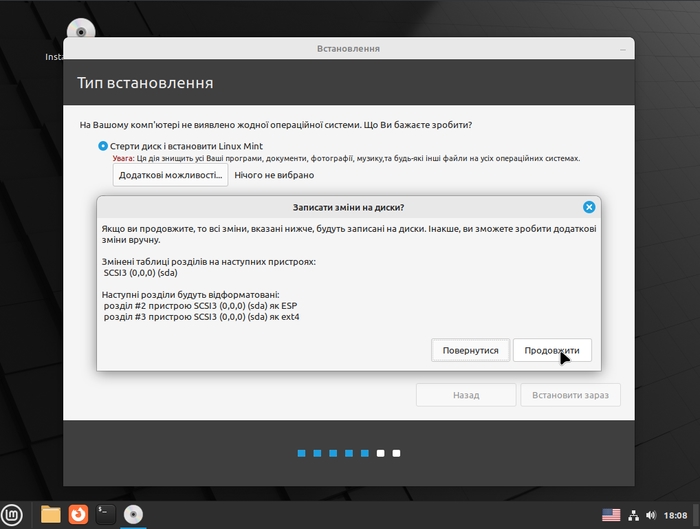Launch Firefox from the taskbar
Viewport: 700px width, 529px height.
(x=78, y=515)
